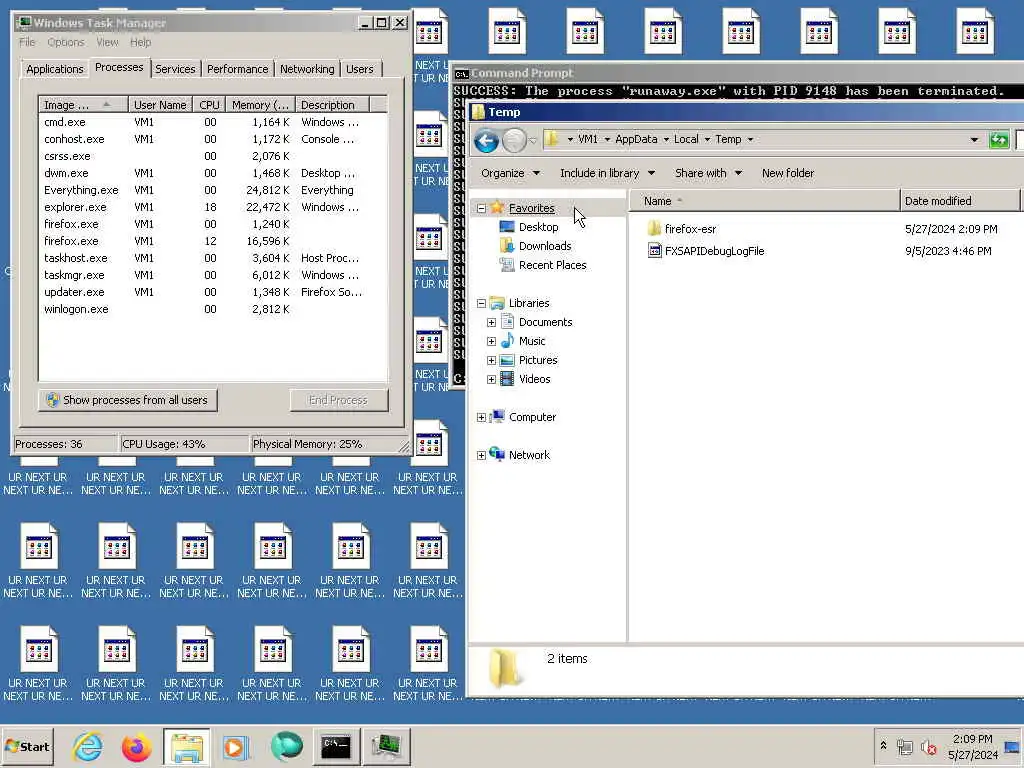Expand the Network tree node

(x=481, y=455)
